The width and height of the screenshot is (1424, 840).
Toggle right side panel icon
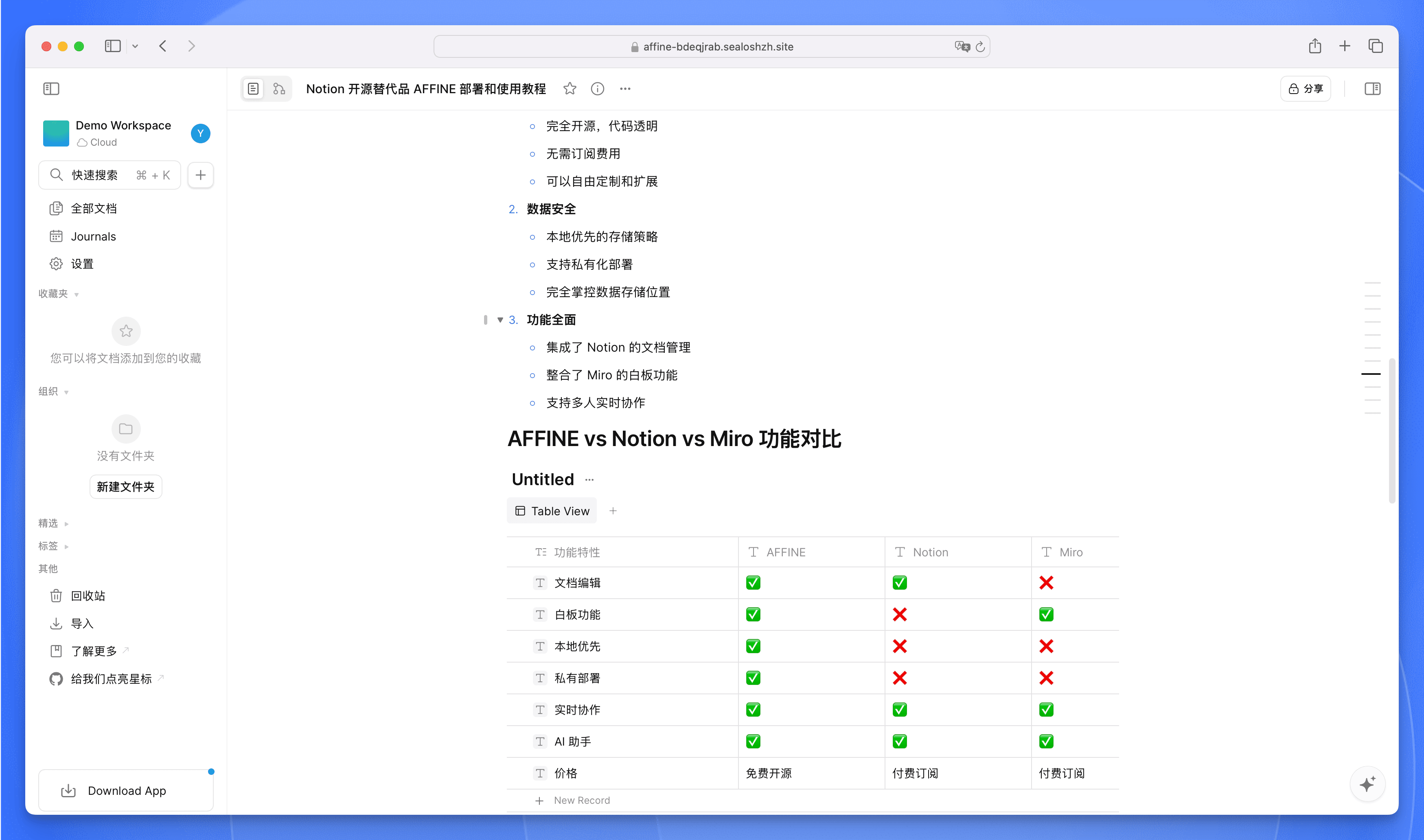(x=1372, y=89)
